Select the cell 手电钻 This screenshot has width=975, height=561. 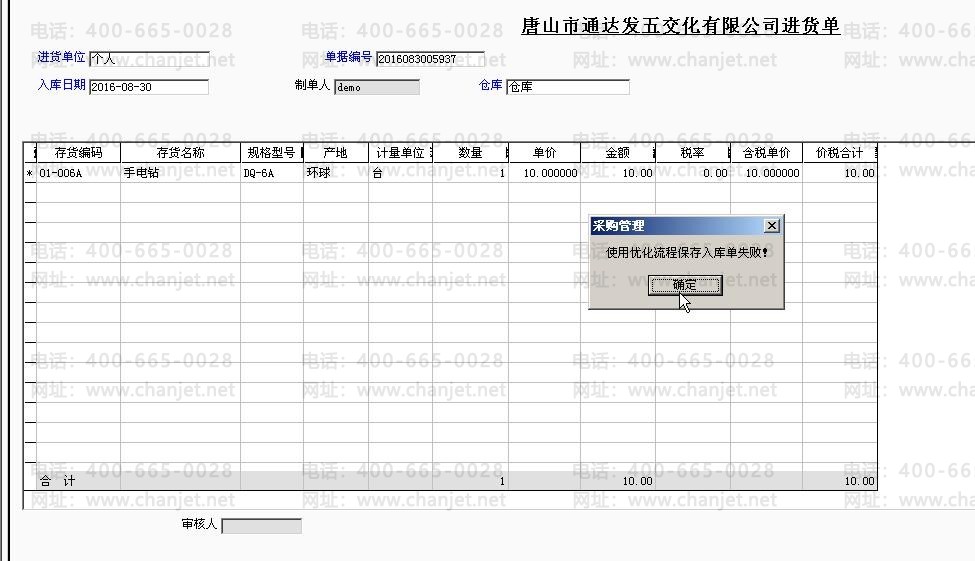click(x=180, y=173)
